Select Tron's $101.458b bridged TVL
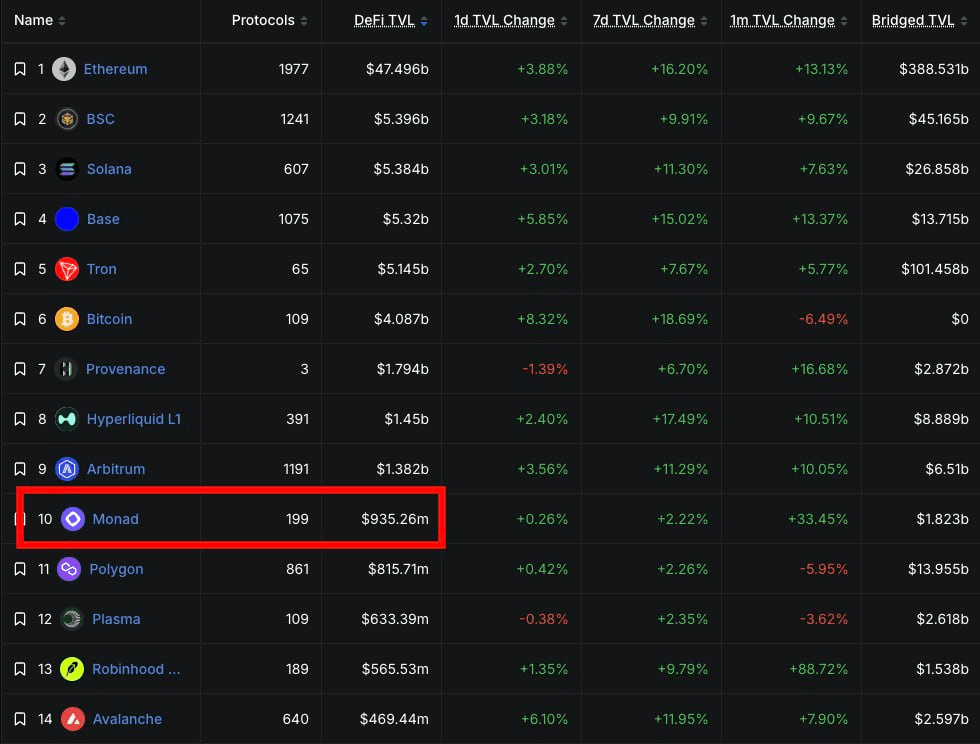The width and height of the screenshot is (980, 744). 935,269
